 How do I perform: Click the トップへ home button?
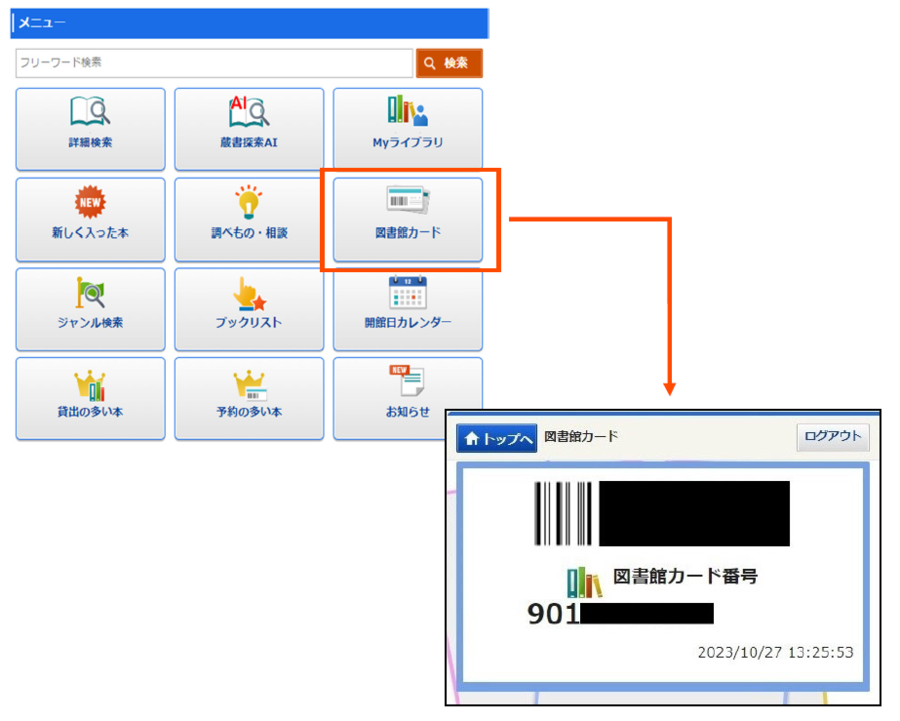point(497,438)
